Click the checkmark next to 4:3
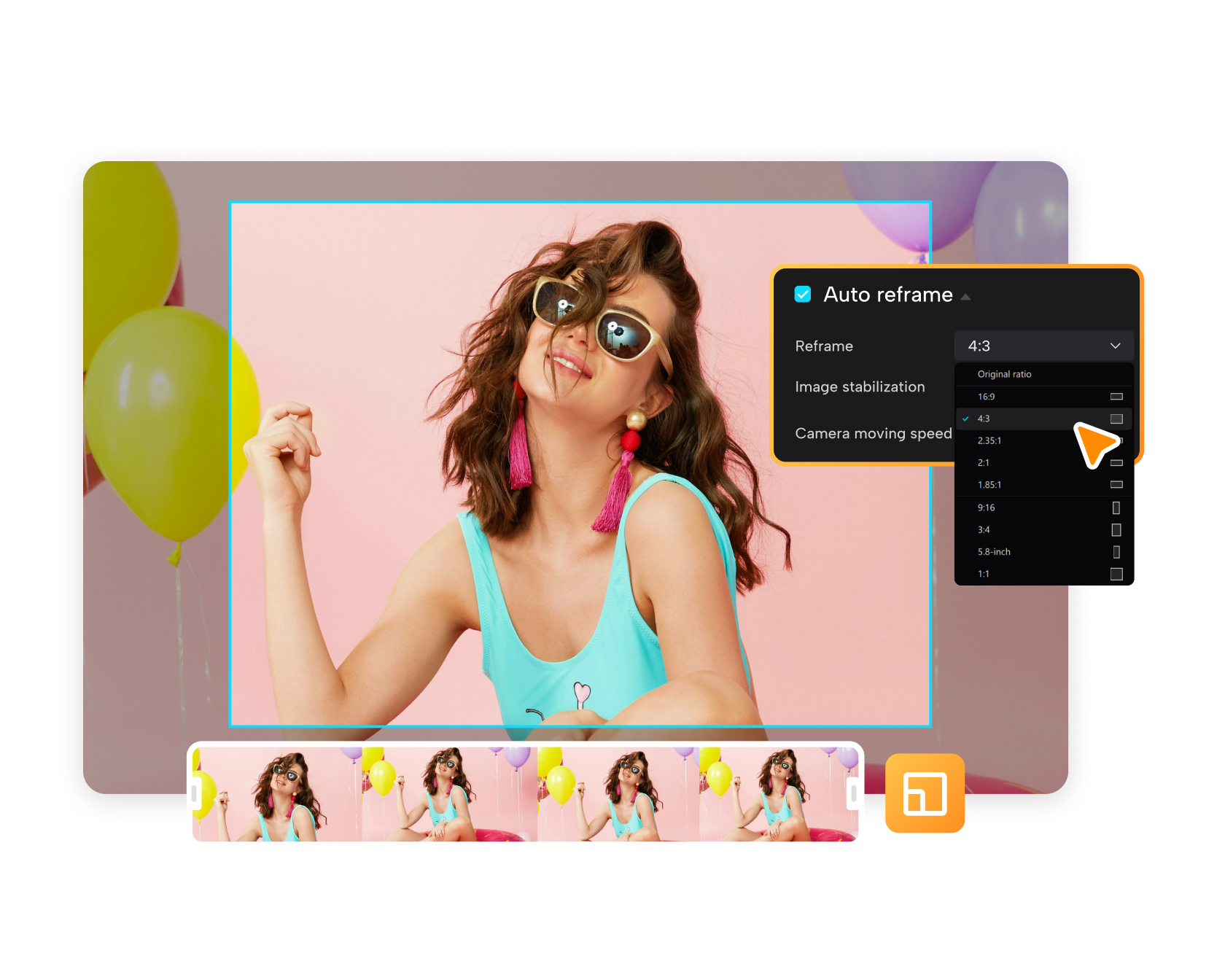The width and height of the screenshot is (1225, 980). tap(965, 419)
